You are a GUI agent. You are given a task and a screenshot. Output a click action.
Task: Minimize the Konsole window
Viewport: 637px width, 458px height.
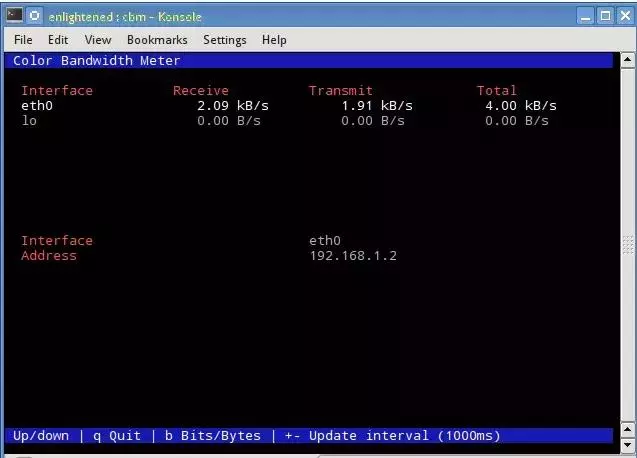tap(585, 16)
